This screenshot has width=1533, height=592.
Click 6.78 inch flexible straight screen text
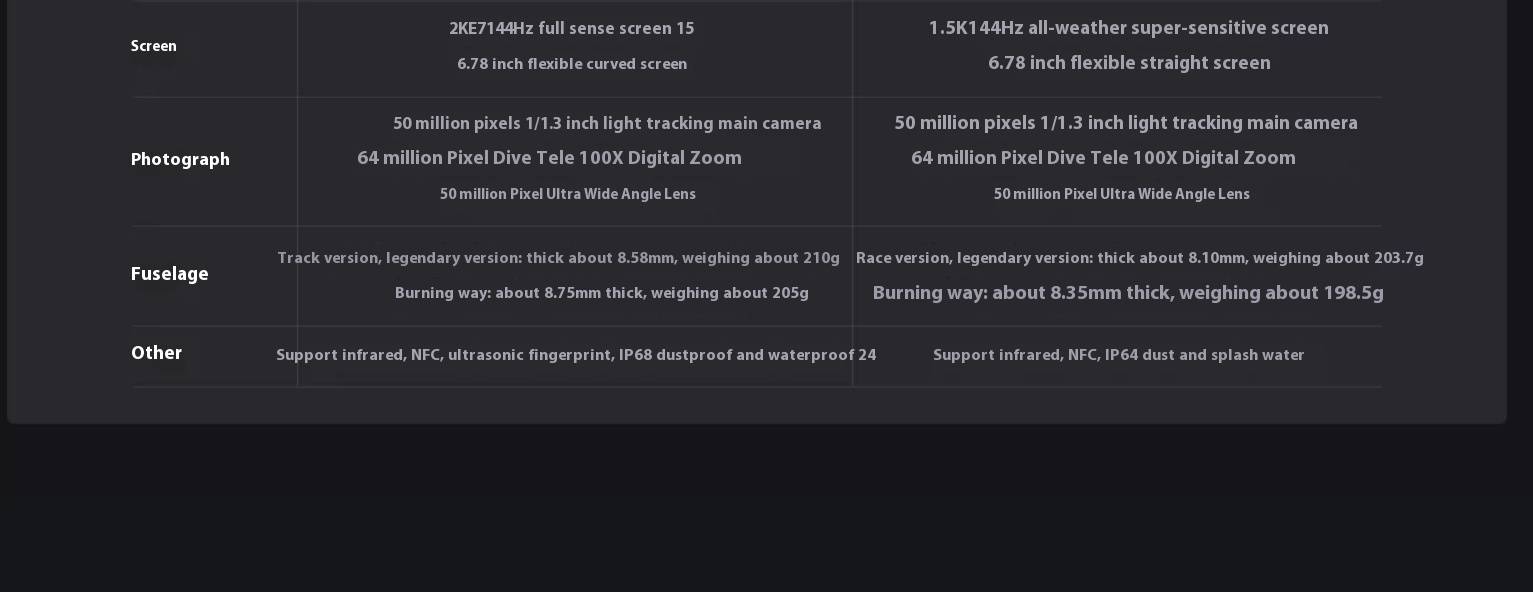coord(1129,63)
